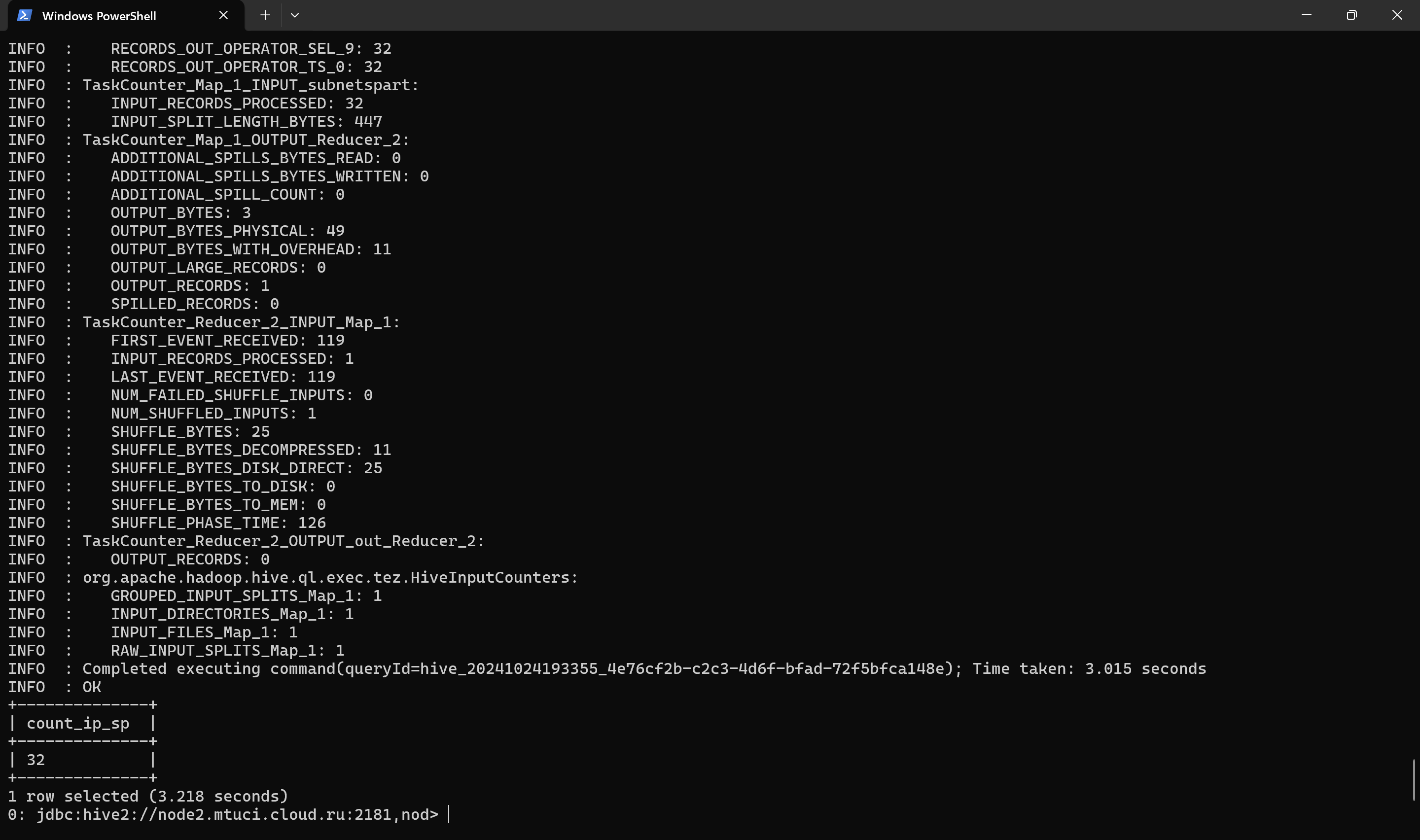
Task: Restore down the terminal window
Action: [1351, 15]
